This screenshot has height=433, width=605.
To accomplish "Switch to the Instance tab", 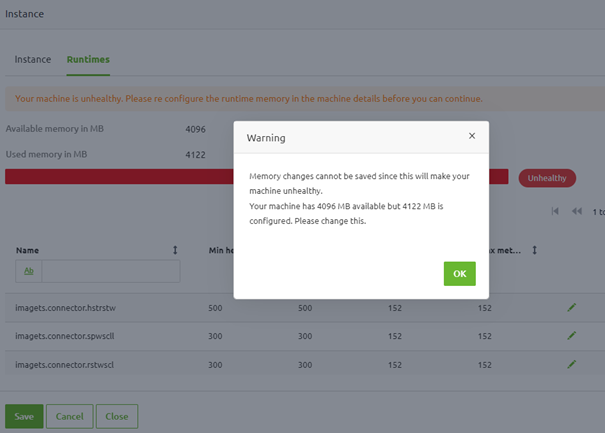I will point(33,59).
